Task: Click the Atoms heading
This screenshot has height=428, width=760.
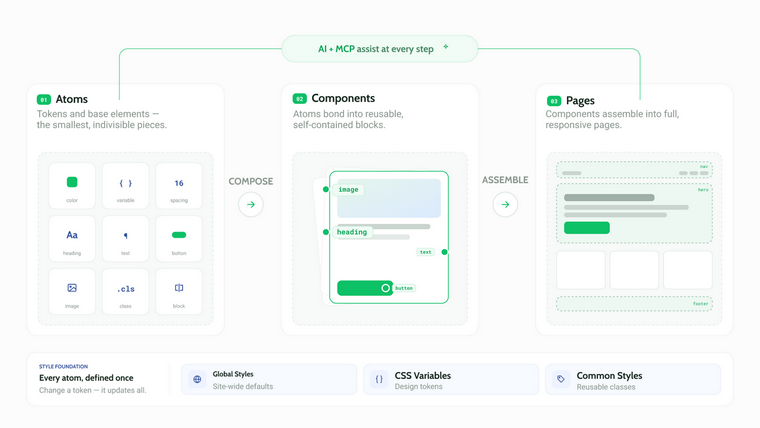Action: (72, 99)
